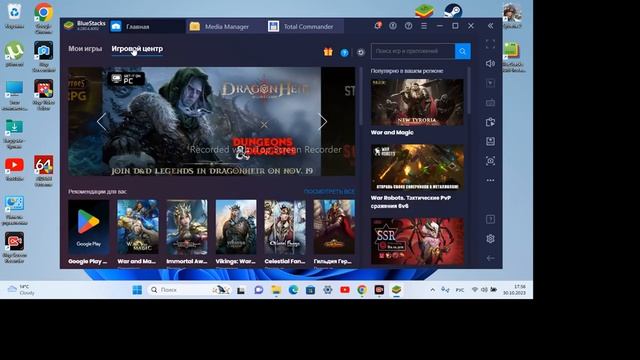
Task: Select the Главная tab
Action: (x=147, y=26)
